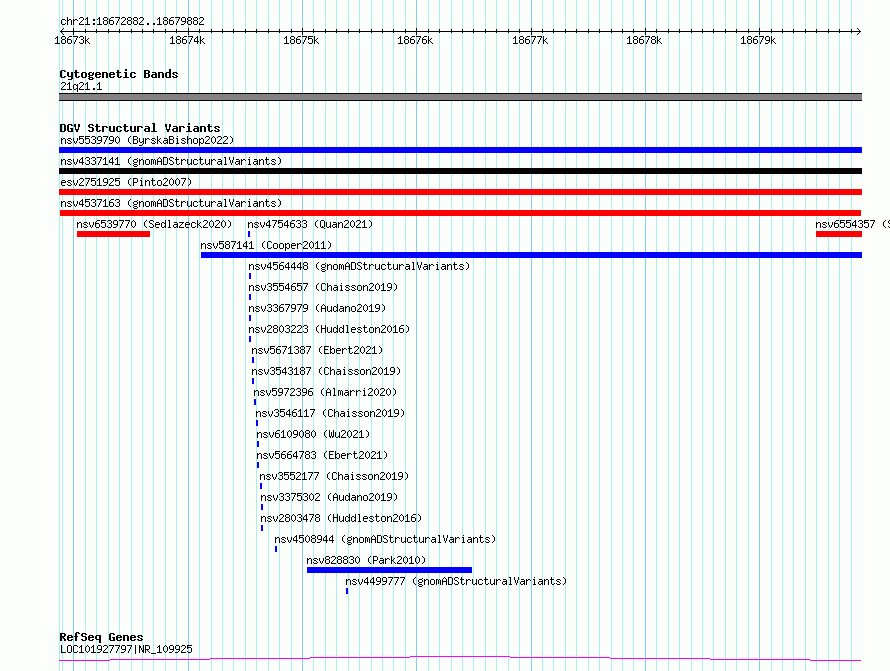Click the 18678k ruler tick label
This screenshot has height=671, width=890.
click(644, 40)
